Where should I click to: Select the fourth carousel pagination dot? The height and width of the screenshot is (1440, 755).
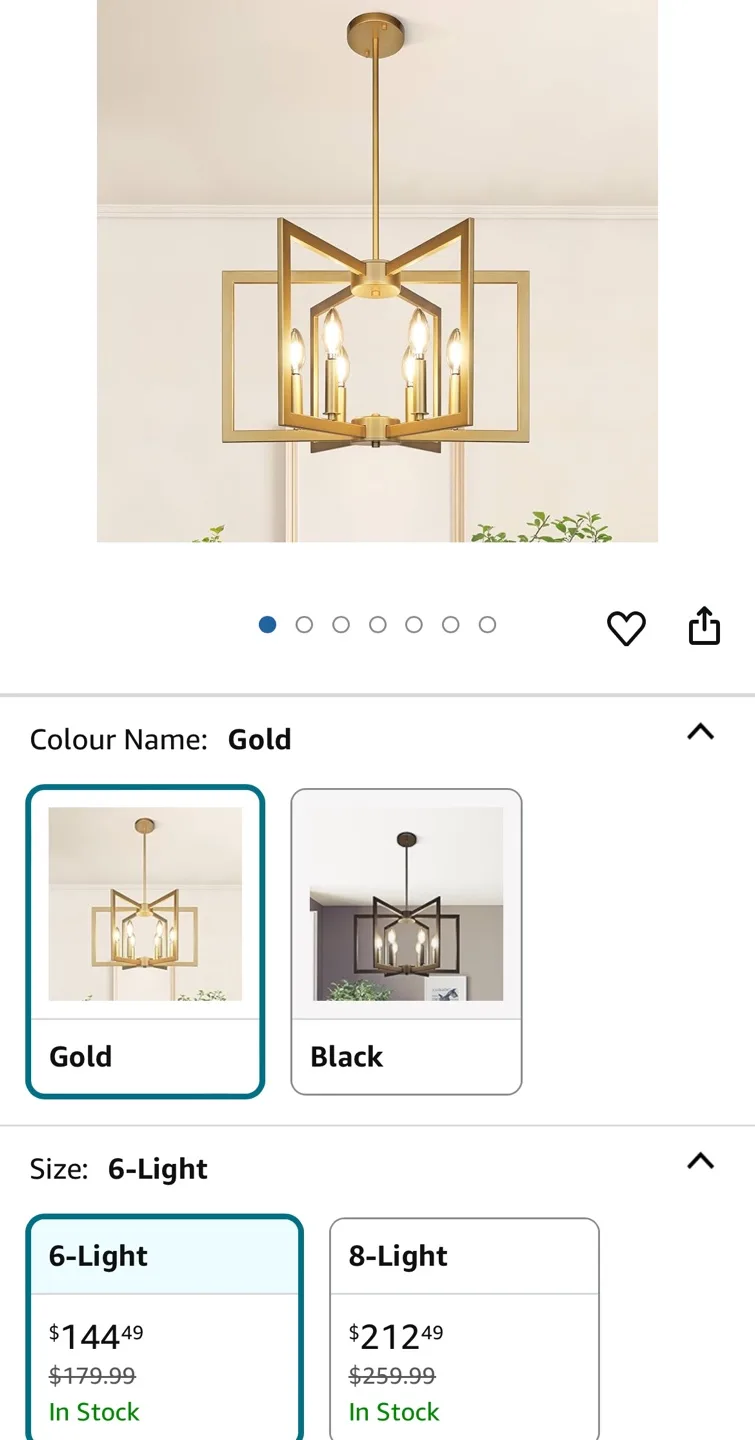point(378,623)
